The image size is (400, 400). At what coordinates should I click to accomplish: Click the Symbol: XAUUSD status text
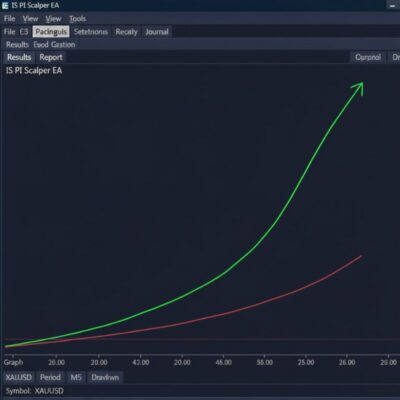[x=34, y=391]
